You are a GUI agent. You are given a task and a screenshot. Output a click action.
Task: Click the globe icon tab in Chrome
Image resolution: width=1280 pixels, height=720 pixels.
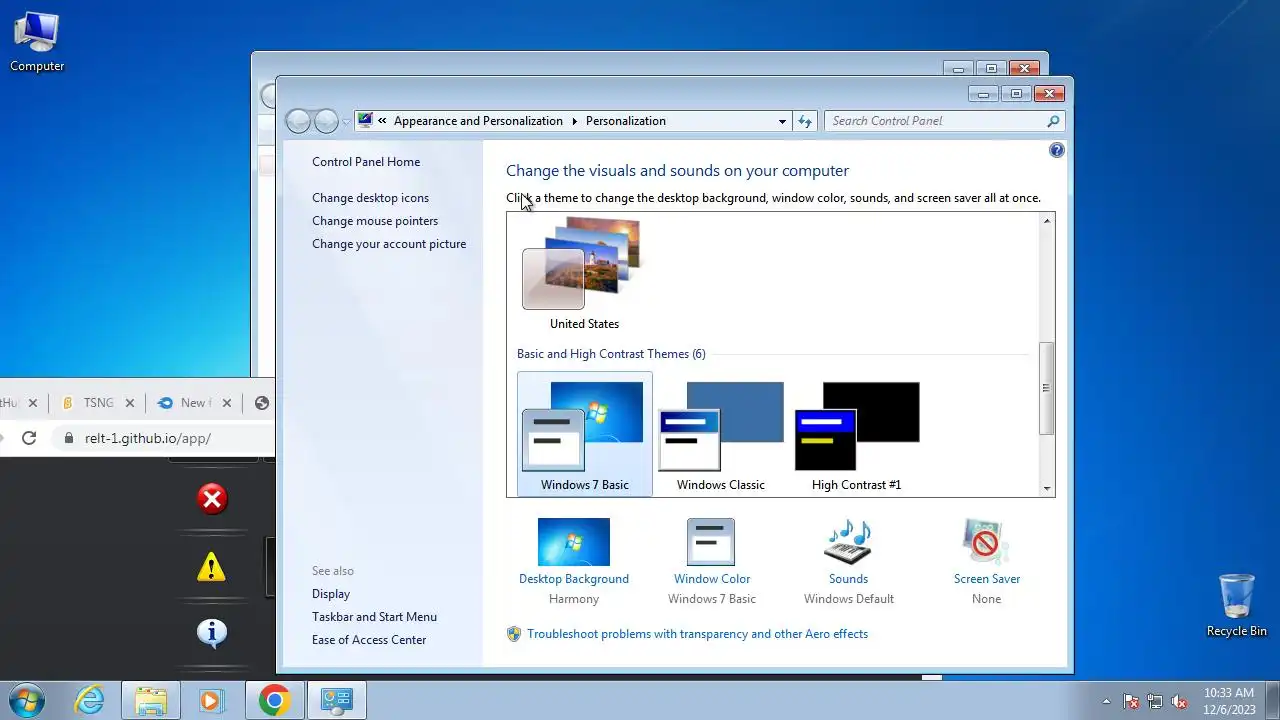pyautogui.click(x=262, y=403)
